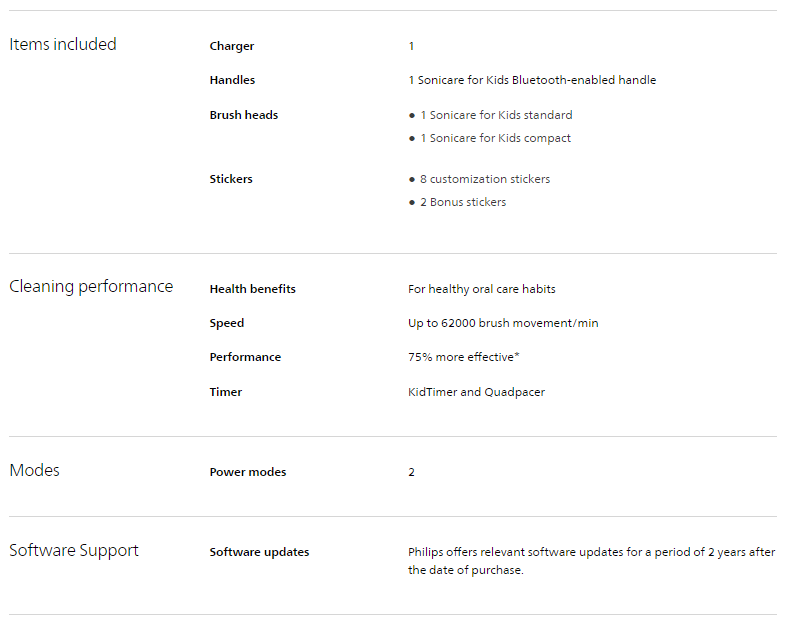Click the Bluetooth-enabled handle description text
The width and height of the screenshot is (788, 627).
[x=532, y=80]
